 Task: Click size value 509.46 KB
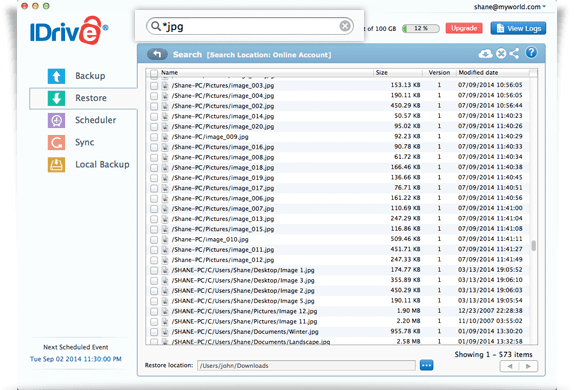coord(405,239)
